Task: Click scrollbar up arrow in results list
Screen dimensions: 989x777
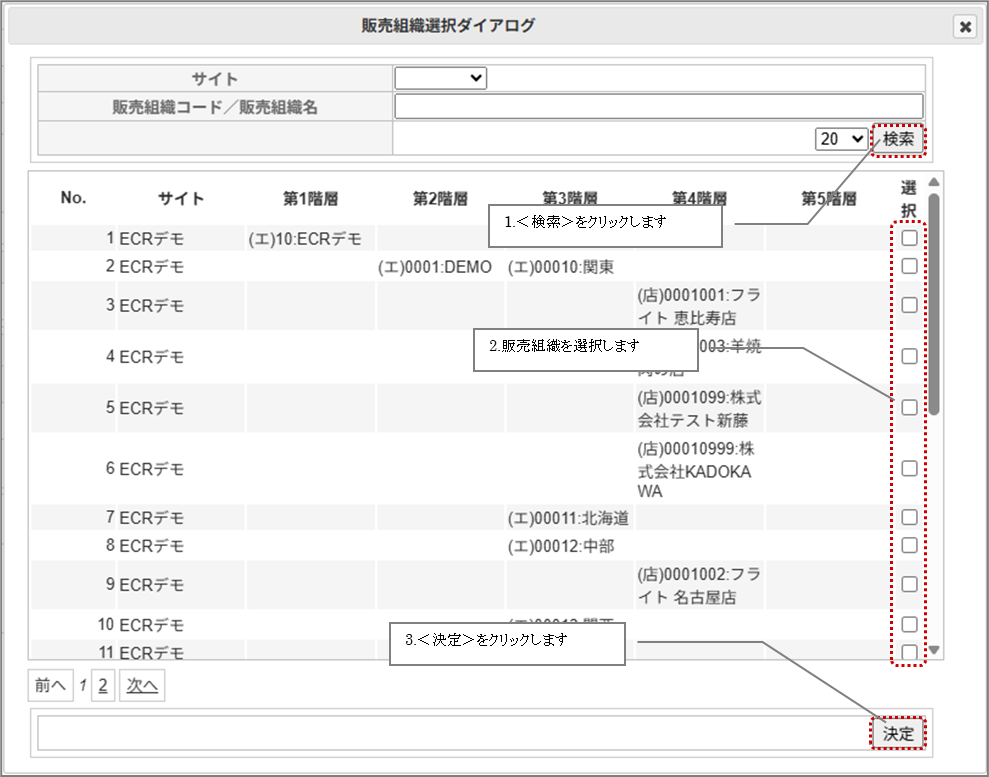Action: (934, 182)
